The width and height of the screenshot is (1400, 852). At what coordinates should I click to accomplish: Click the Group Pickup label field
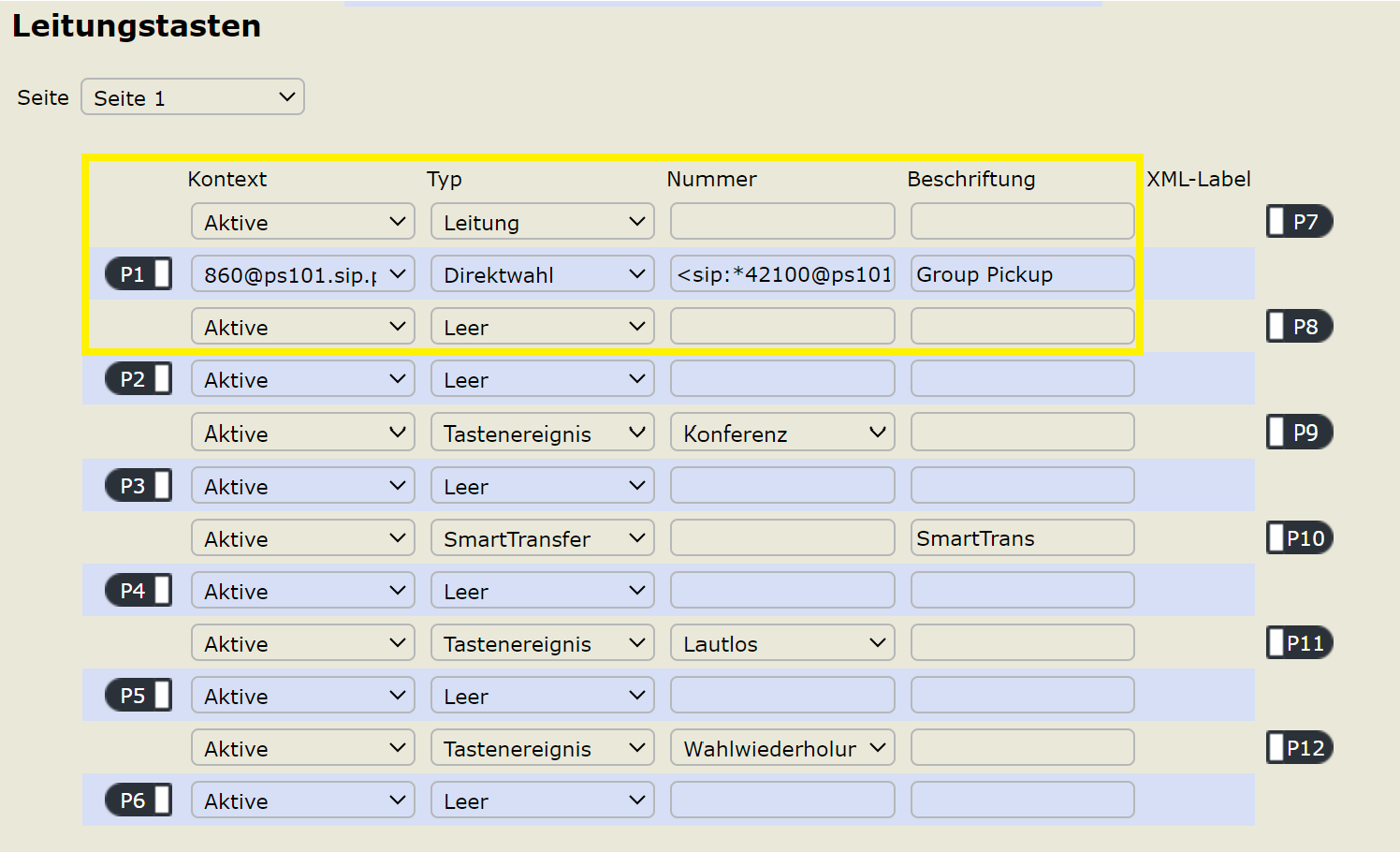[1023, 273]
